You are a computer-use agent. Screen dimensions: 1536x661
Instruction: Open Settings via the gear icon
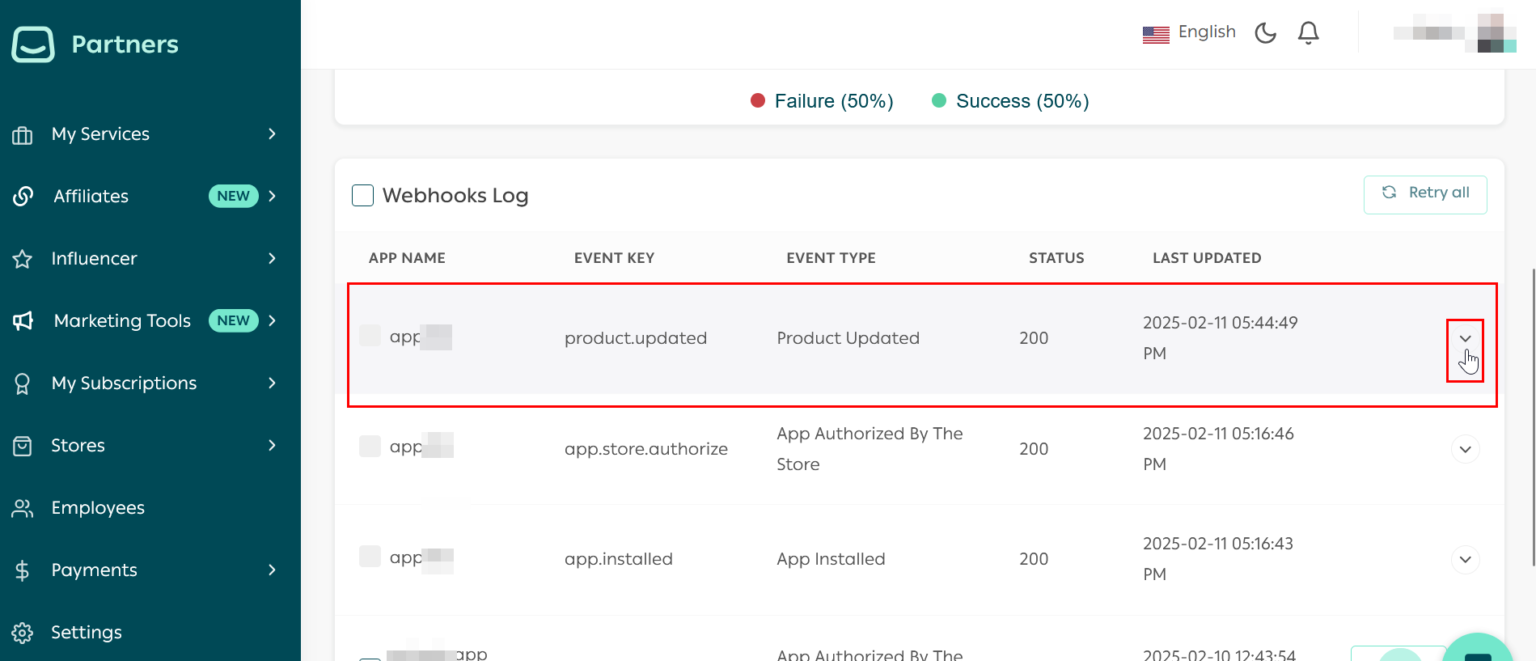pyautogui.click(x=22, y=632)
